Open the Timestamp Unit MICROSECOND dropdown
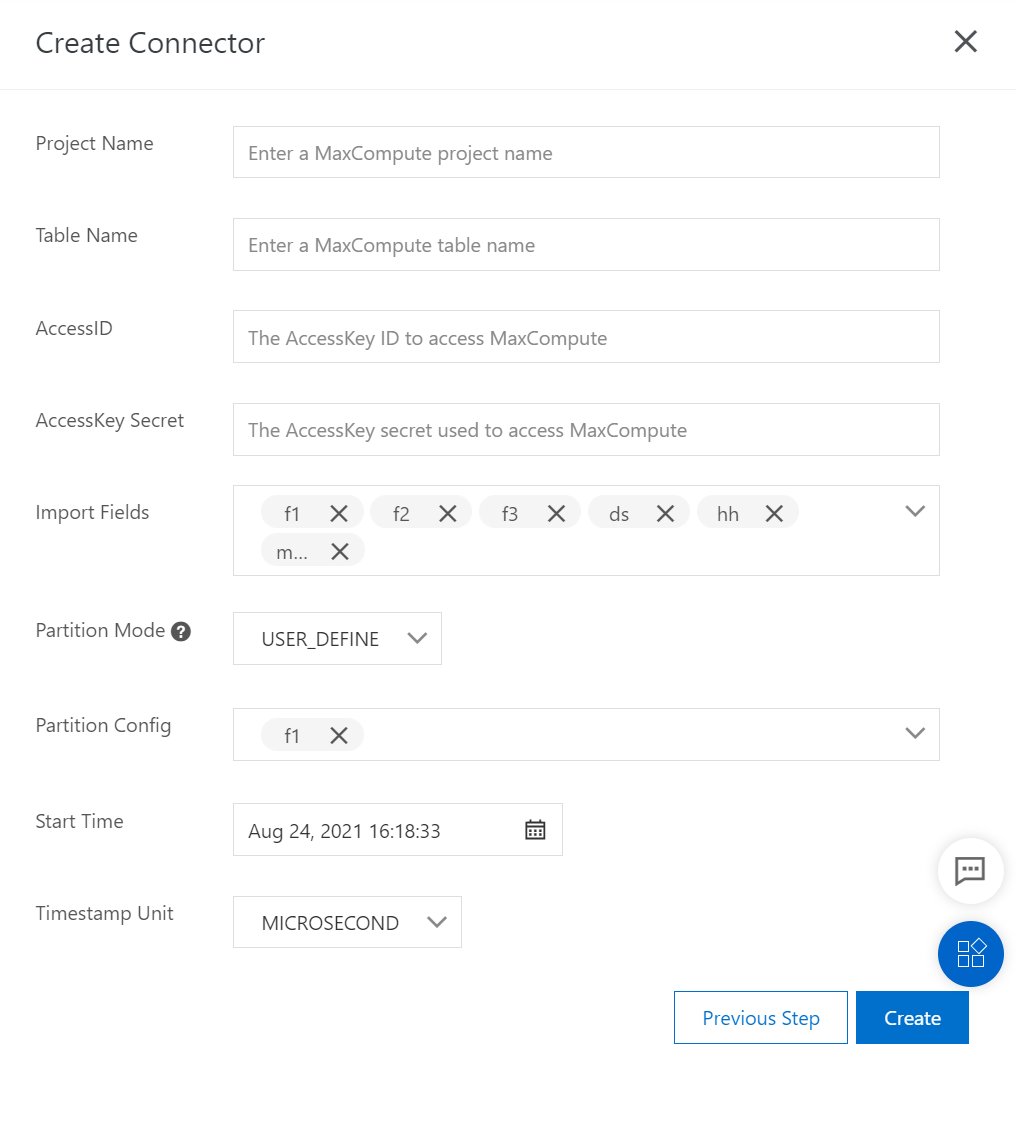 [347, 922]
